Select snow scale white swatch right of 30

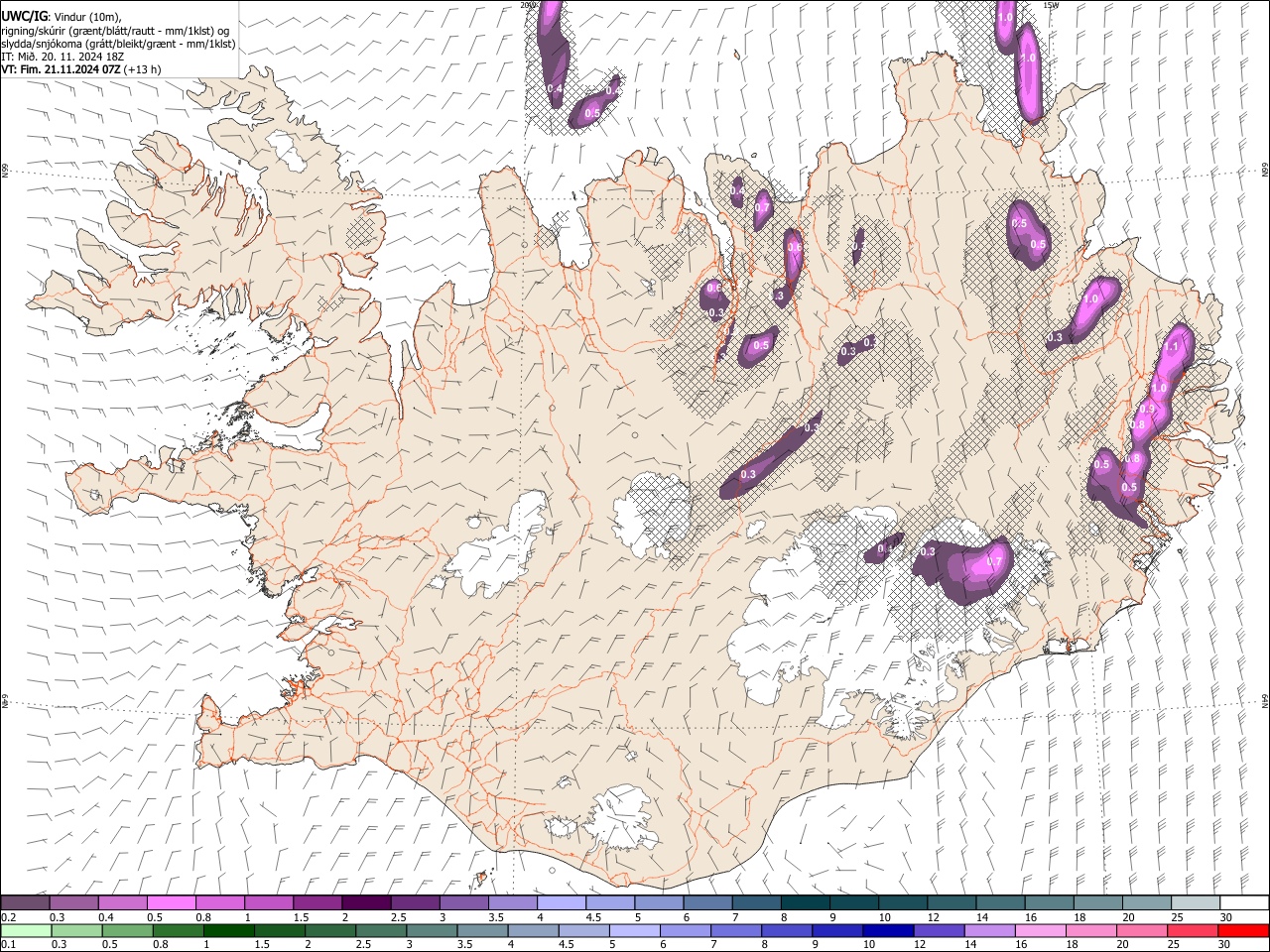pos(1244,903)
